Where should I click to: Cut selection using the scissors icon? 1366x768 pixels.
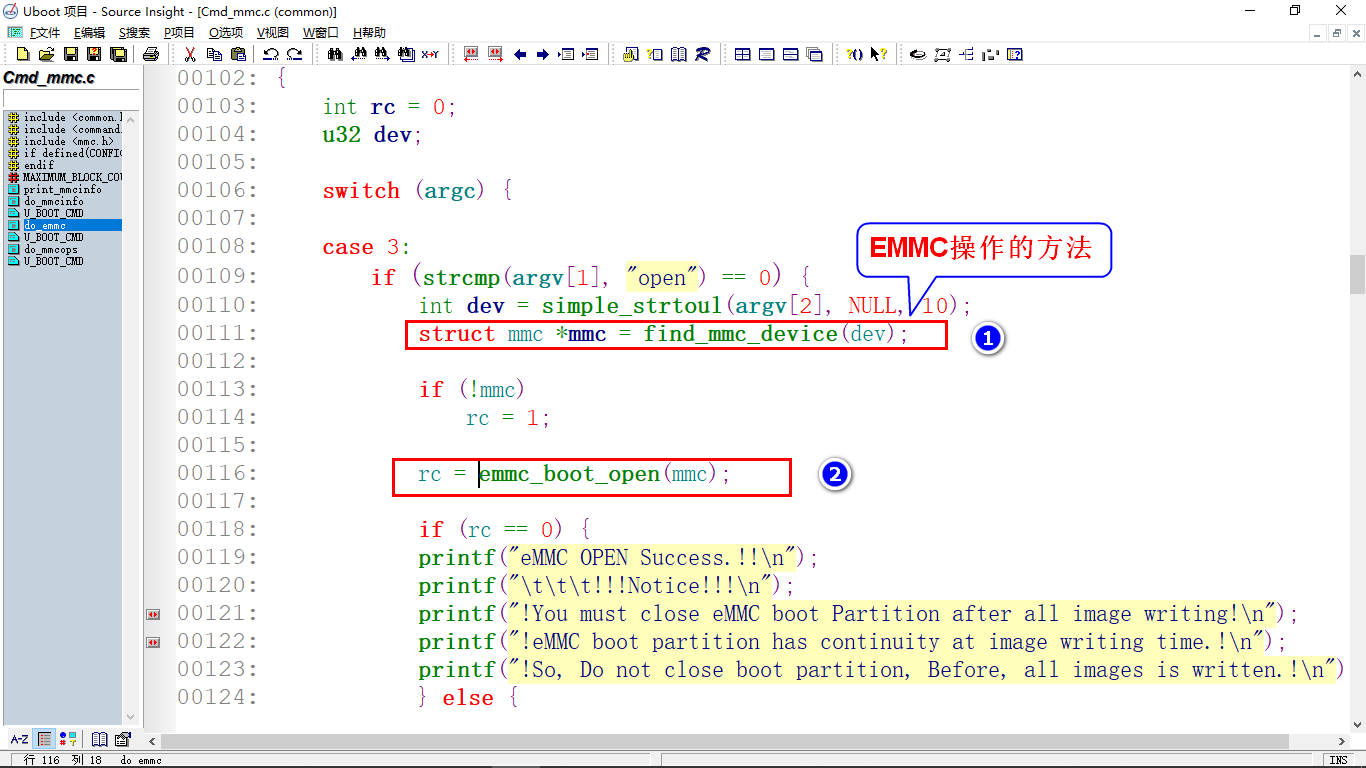click(189, 54)
